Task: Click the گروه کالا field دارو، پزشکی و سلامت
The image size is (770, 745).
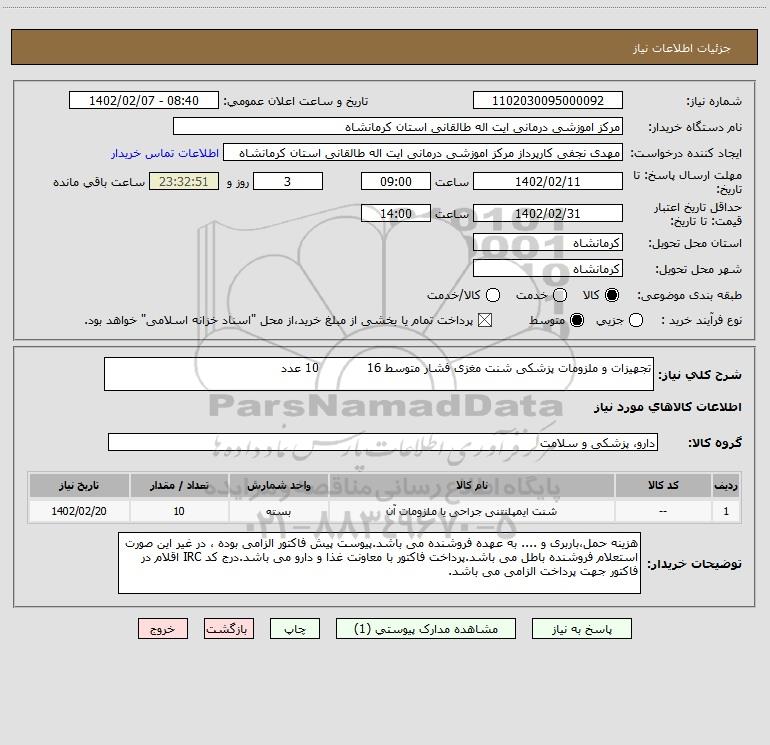Action: (x=383, y=442)
